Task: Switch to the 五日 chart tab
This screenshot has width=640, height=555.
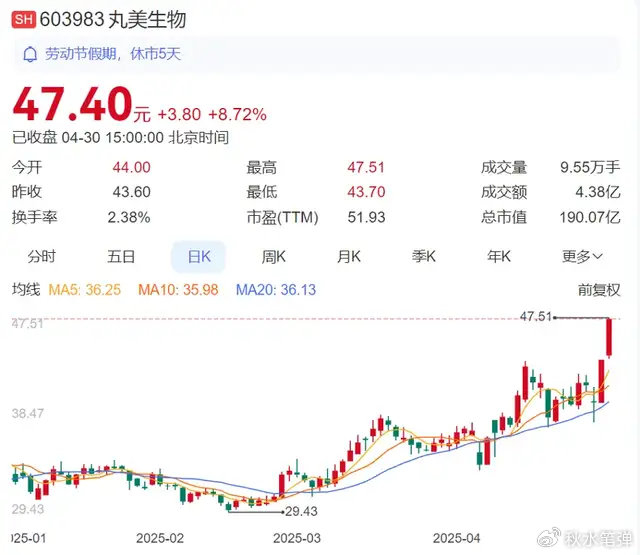Action: tap(121, 257)
